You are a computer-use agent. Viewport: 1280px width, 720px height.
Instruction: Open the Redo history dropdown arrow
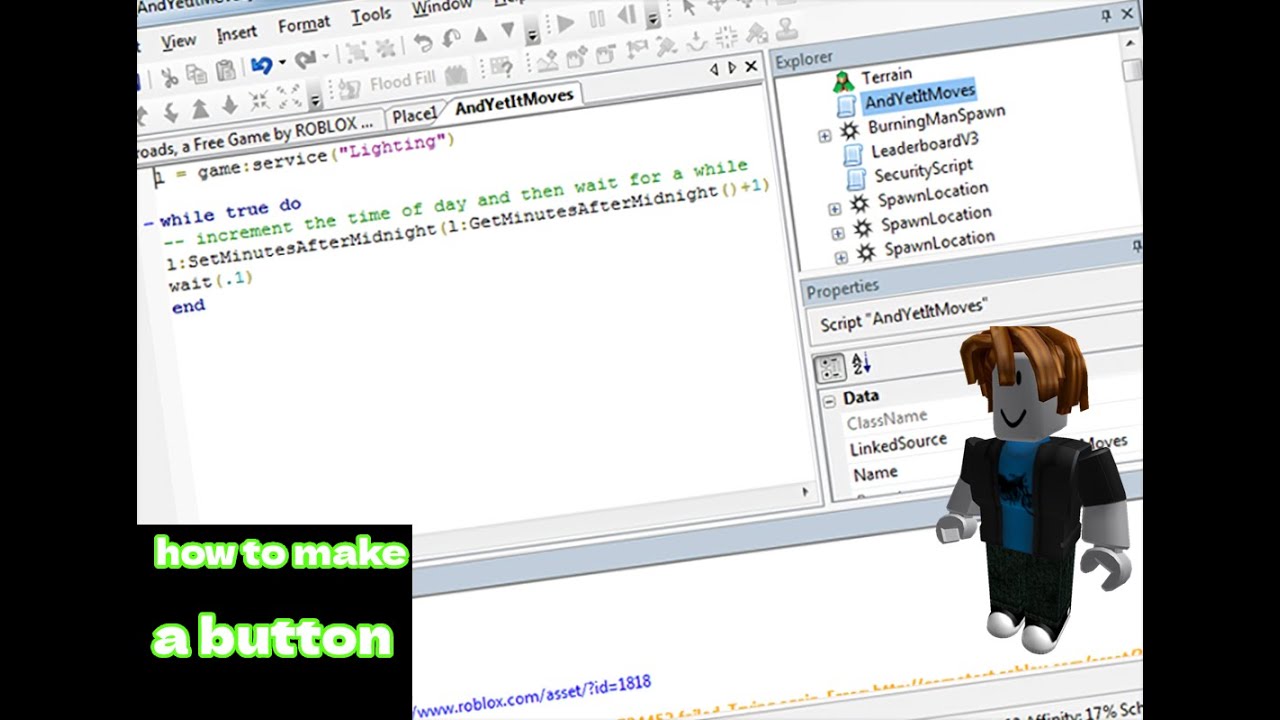(x=325, y=58)
